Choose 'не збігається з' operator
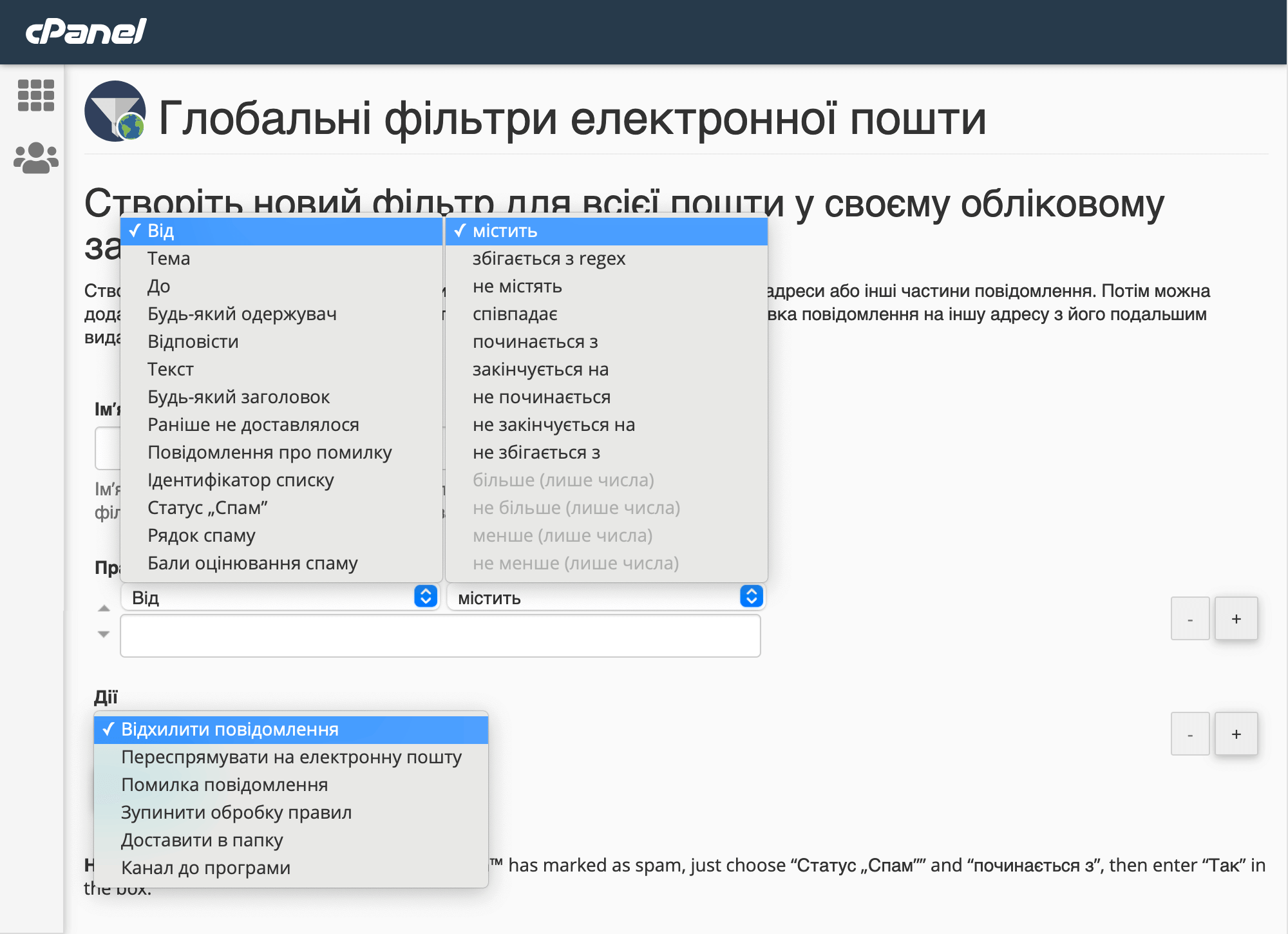1288x934 pixels. coord(607,452)
